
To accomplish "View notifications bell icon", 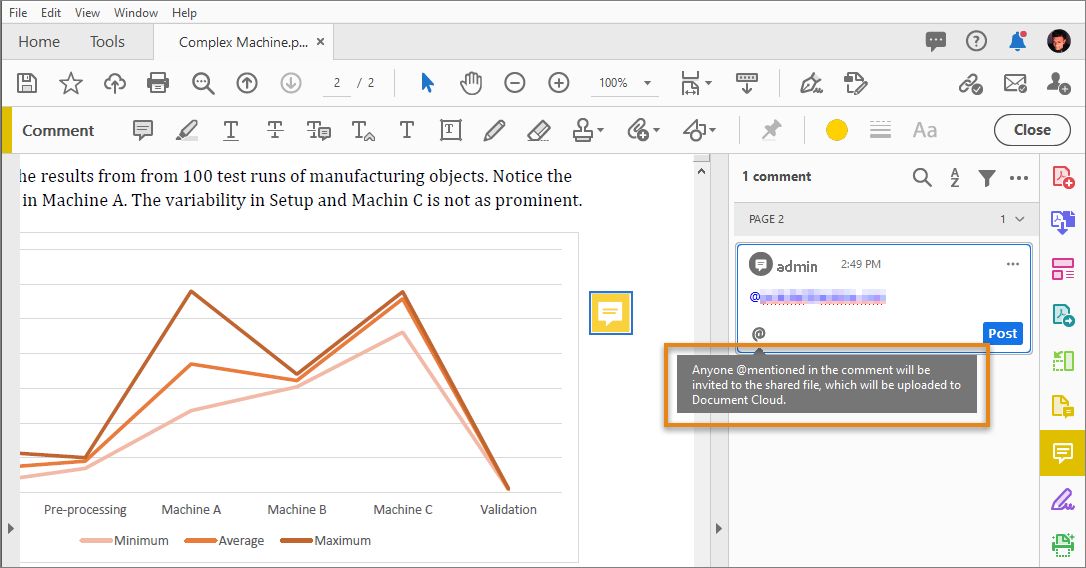I will 1017,42.
